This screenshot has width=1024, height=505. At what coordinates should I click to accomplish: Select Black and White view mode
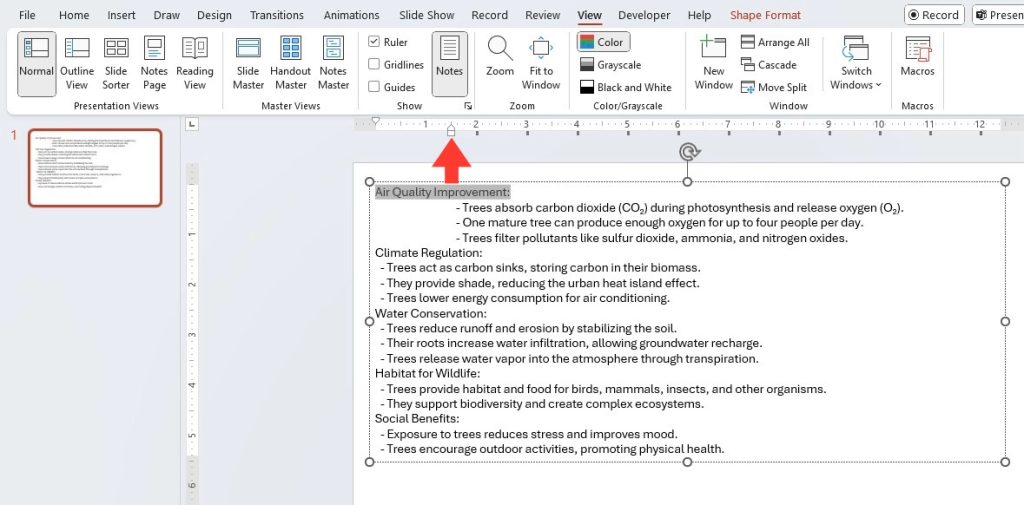[626, 87]
